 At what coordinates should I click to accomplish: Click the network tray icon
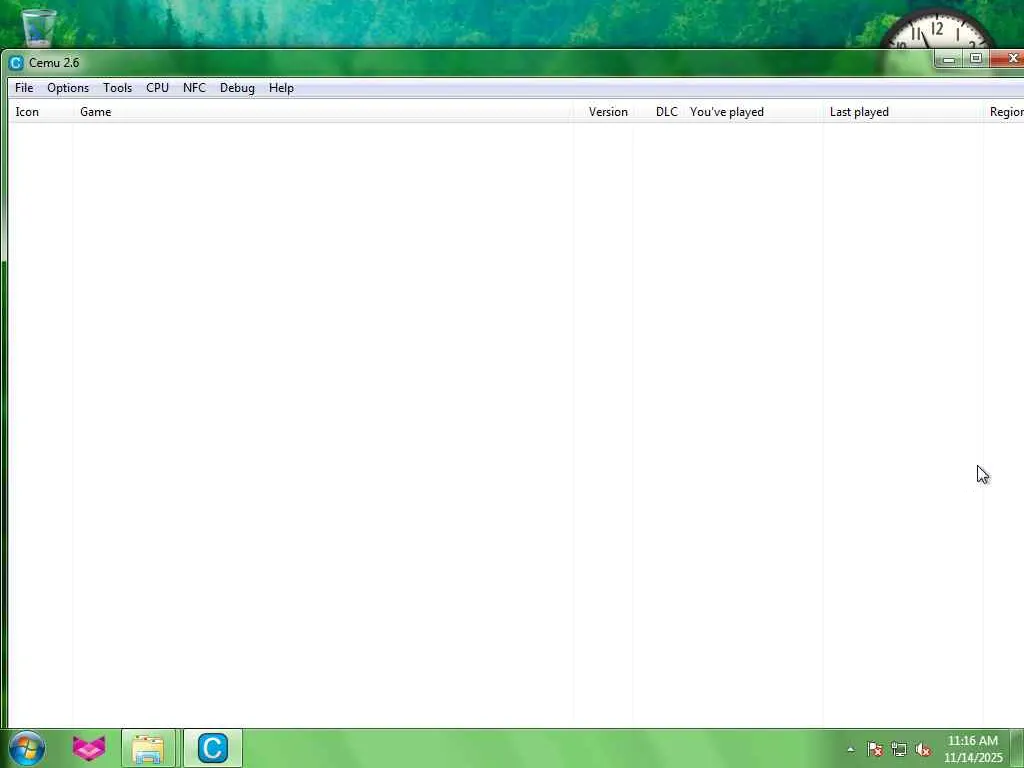(899, 749)
